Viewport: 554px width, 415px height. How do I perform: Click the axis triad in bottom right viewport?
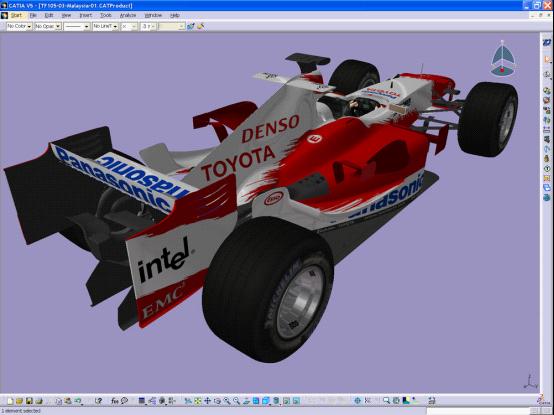(x=530, y=382)
